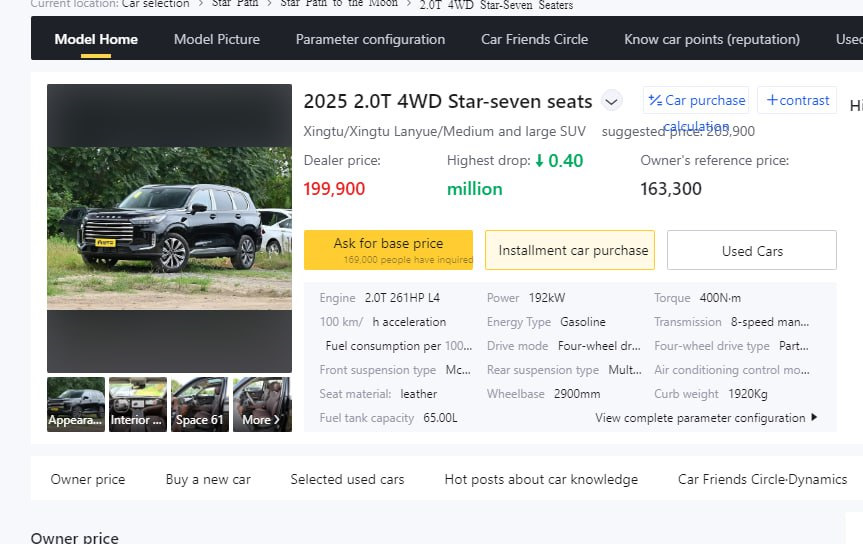Select the Buy a new car section
Screen dimensions: 863x544
[208, 480]
